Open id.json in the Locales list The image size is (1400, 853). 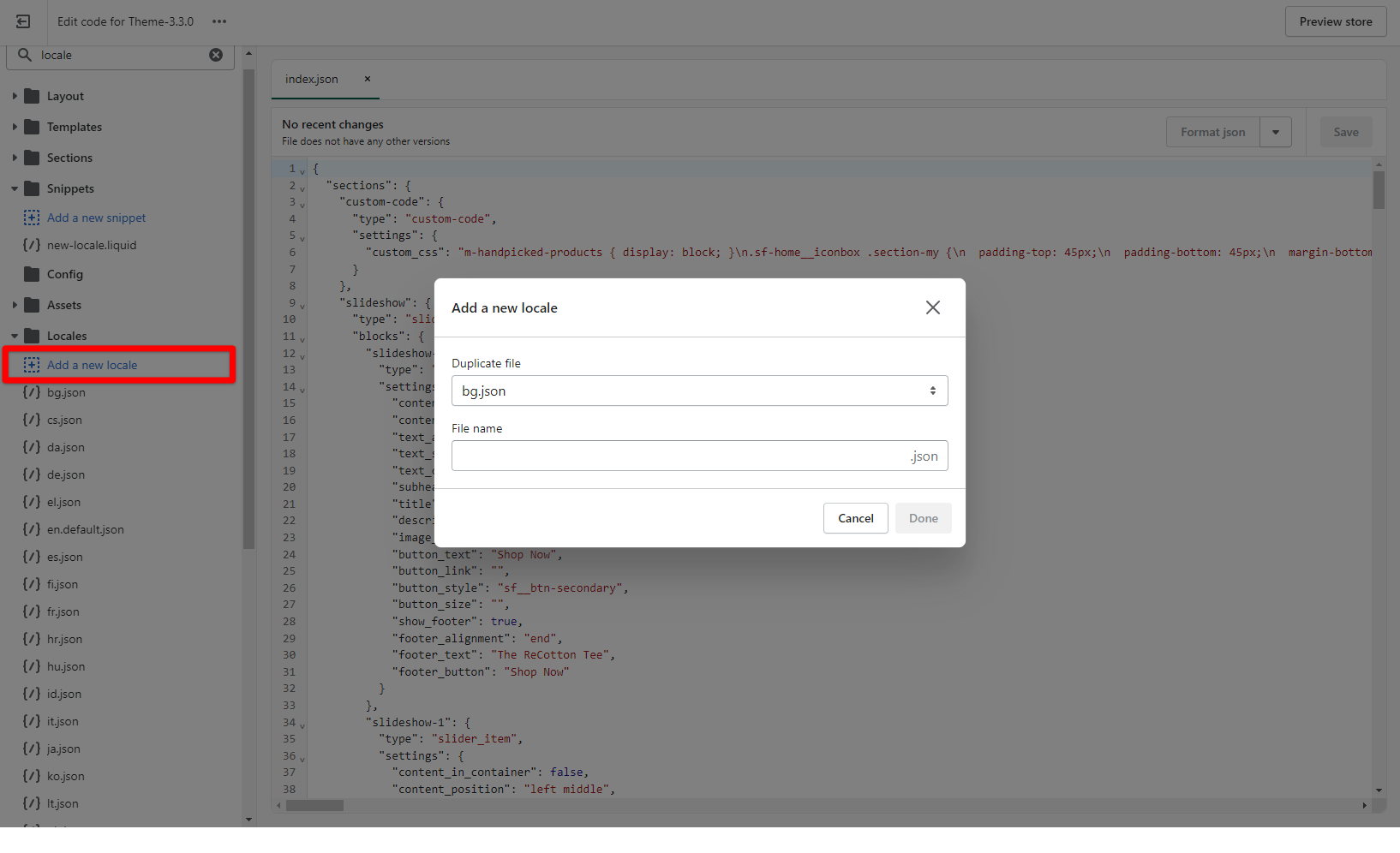(x=64, y=694)
